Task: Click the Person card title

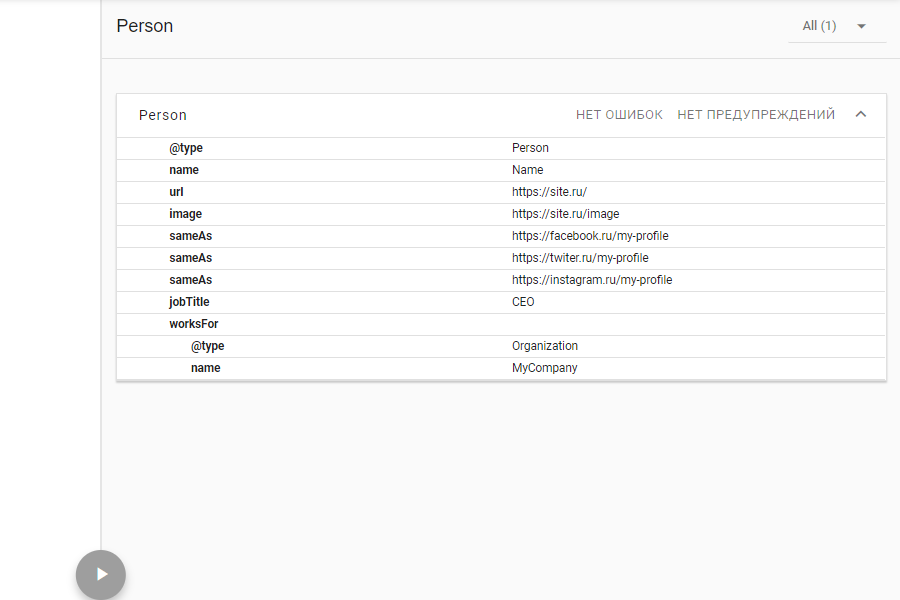Action: [163, 115]
